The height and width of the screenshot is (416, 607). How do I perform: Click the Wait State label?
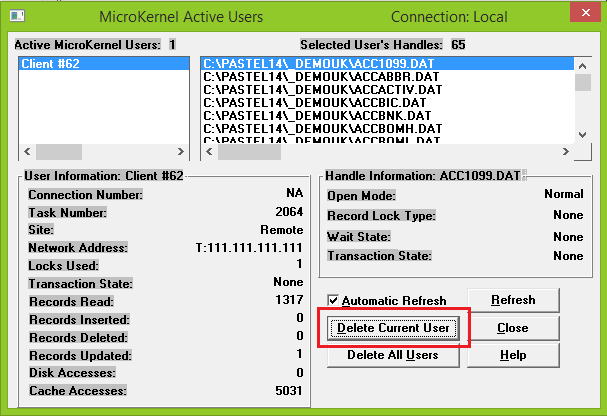359,236
